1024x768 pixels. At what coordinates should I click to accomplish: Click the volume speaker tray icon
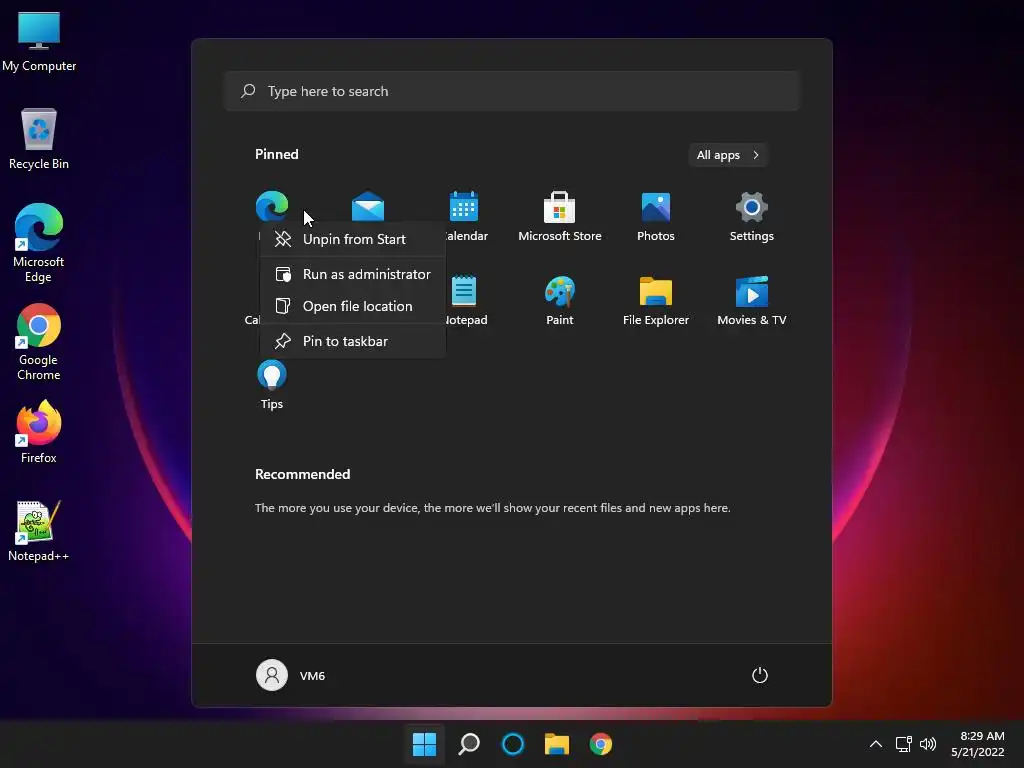[x=927, y=744]
